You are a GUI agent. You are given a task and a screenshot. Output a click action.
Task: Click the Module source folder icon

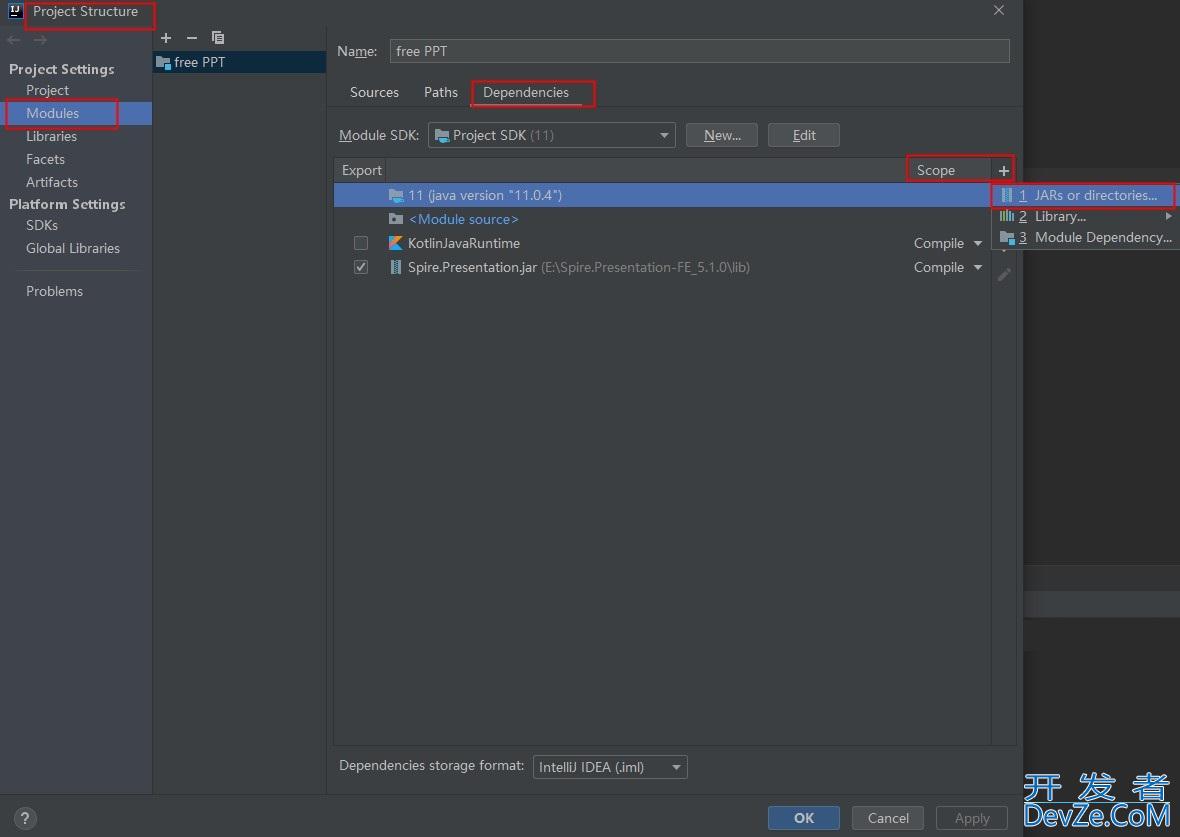point(396,219)
